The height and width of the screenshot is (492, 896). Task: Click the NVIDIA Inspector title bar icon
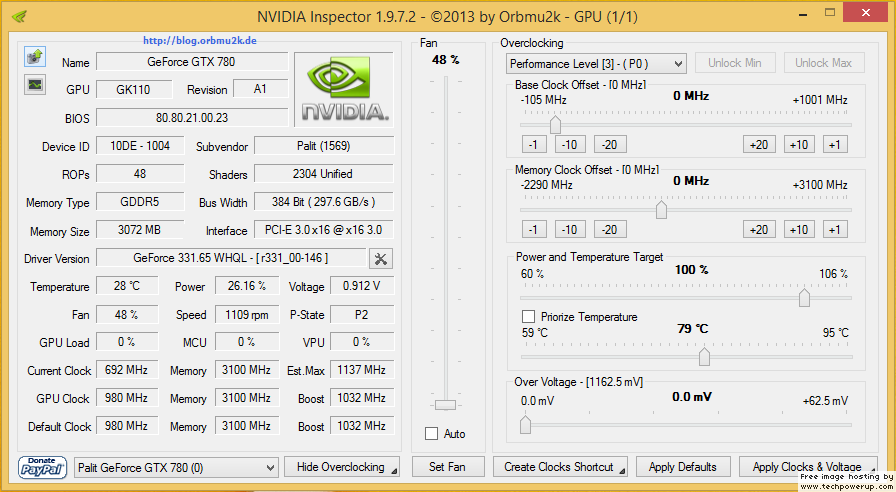point(19,17)
